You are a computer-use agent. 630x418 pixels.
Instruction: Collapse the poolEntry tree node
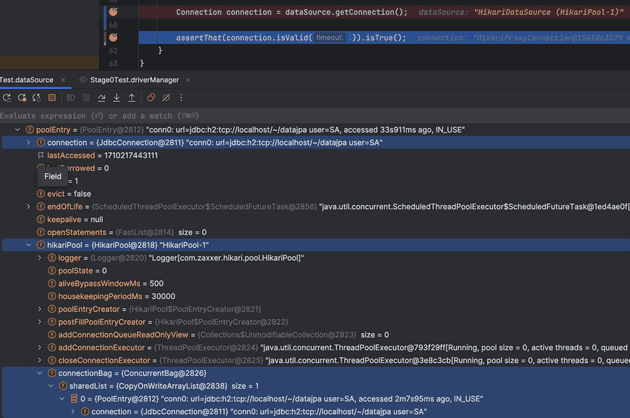pyautogui.click(x=17, y=130)
